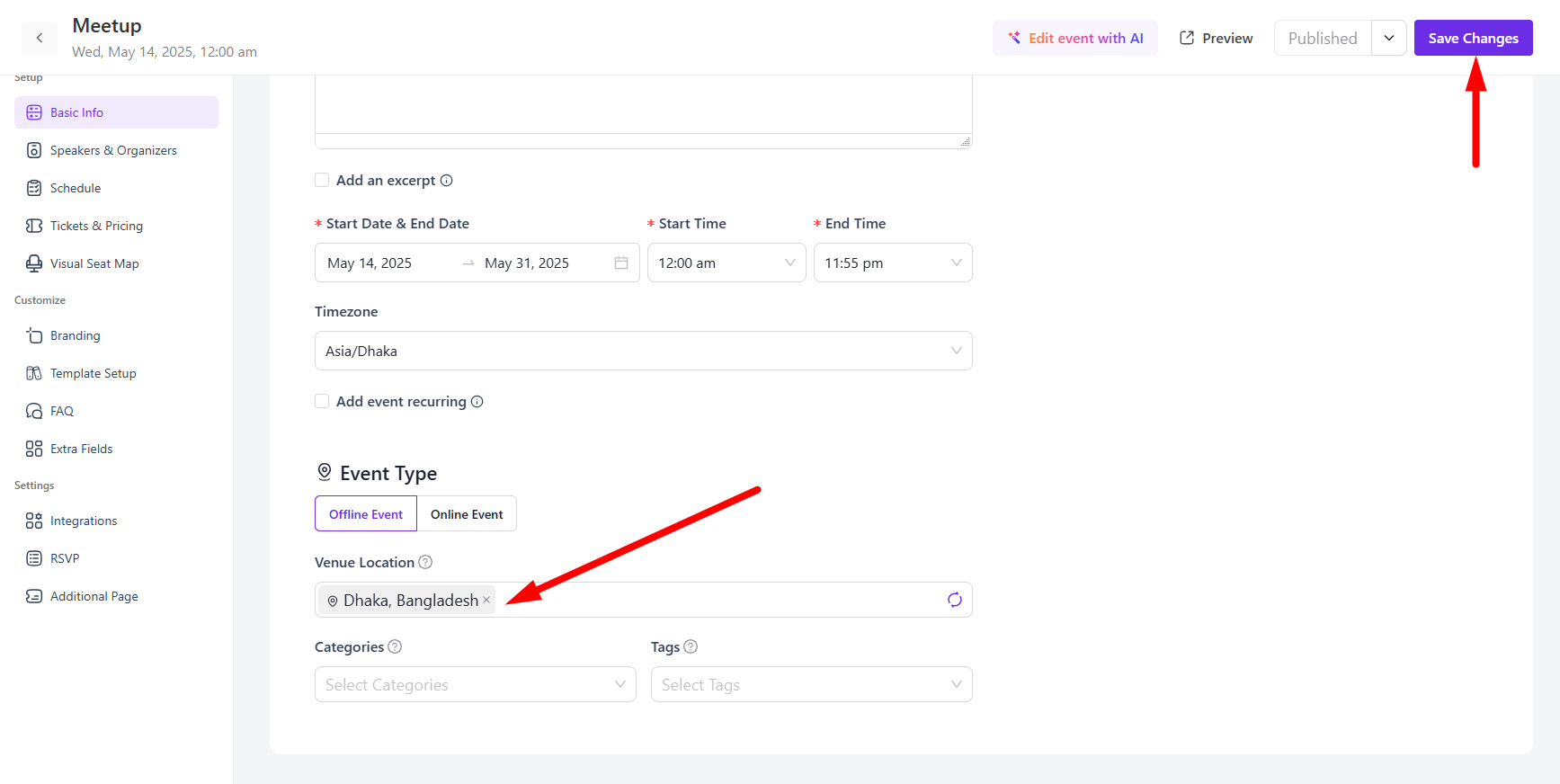Click the FAQ chat bubble icon
The height and width of the screenshot is (784, 1560).
[34, 411]
